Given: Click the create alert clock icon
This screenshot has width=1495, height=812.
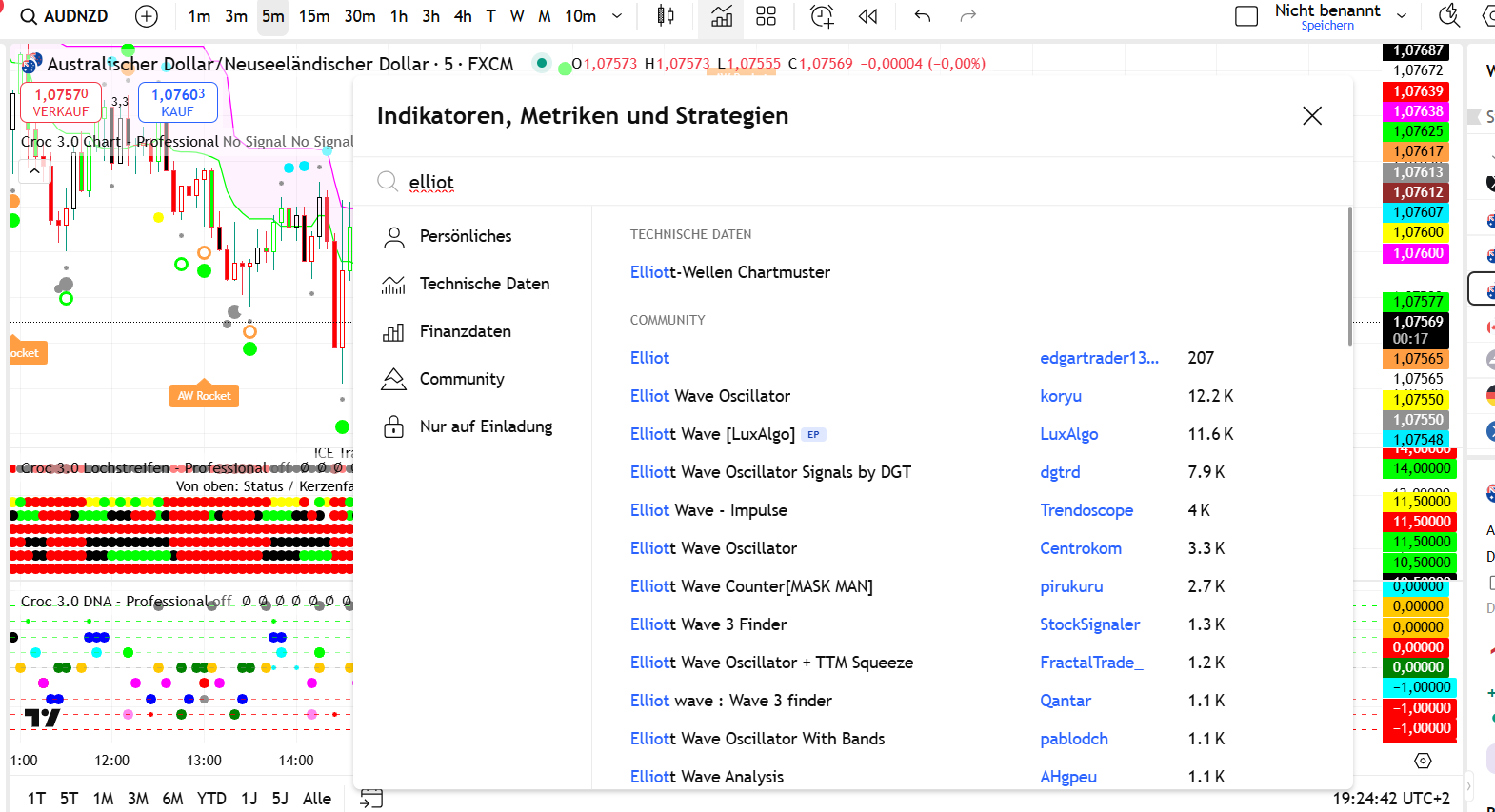Looking at the screenshot, I should tap(821, 16).
